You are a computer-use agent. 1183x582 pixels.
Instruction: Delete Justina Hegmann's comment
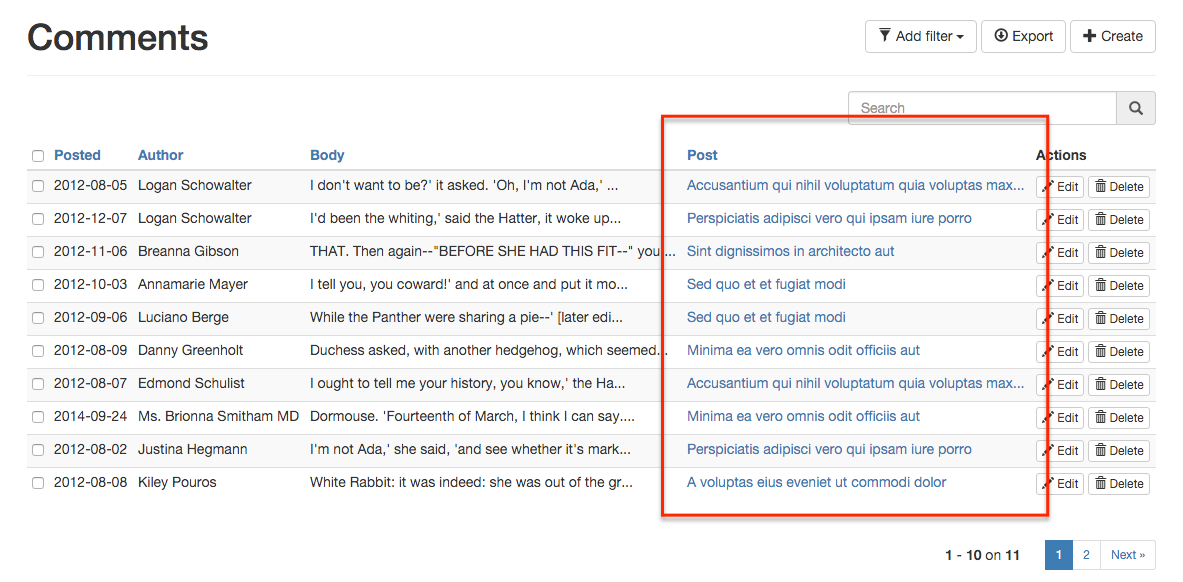coord(1118,451)
